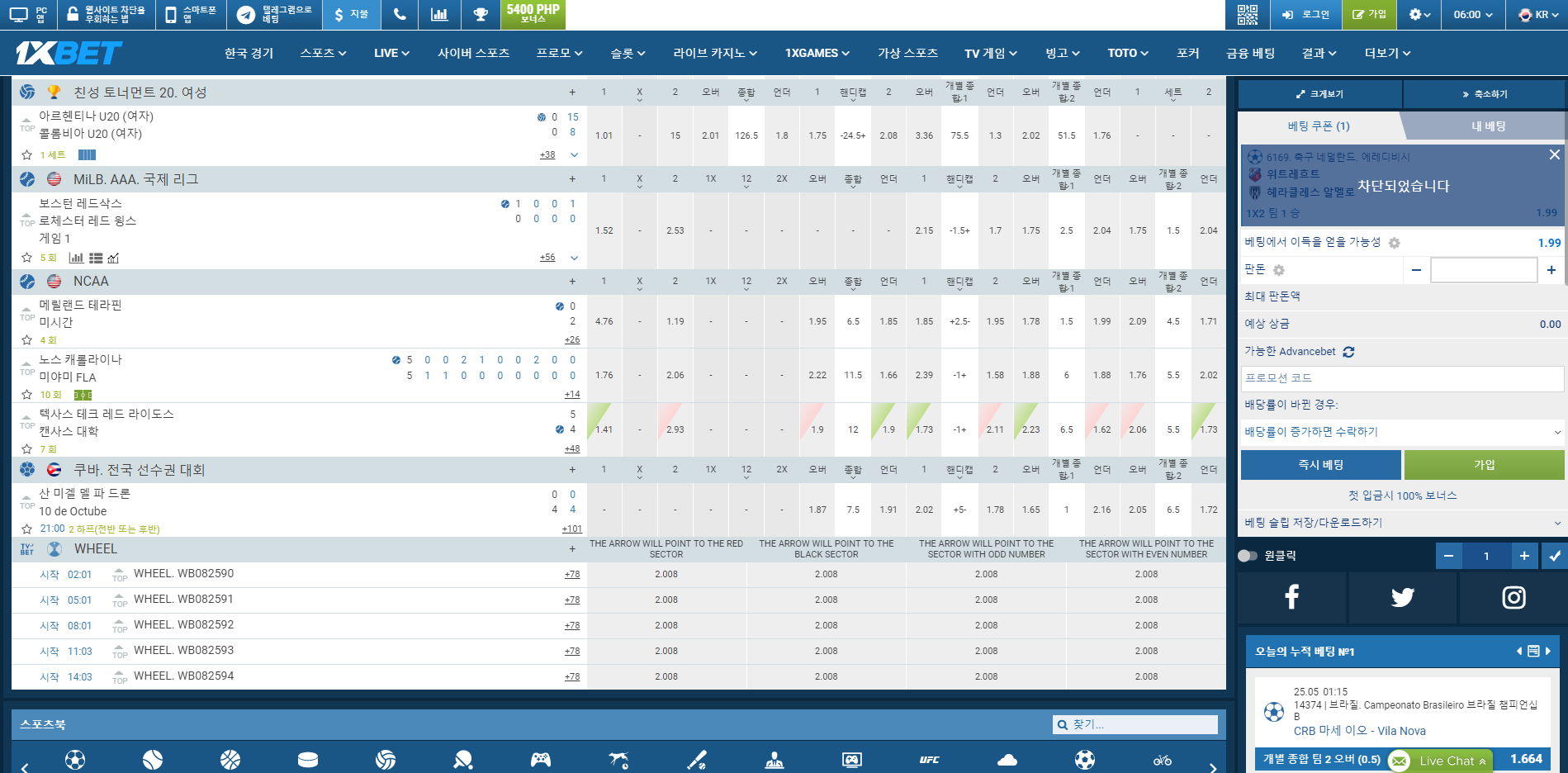The height and width of the screenshot is (773, 1568).
Task: Expand save/download bet slip section
Action: [x=1402, y=523]
